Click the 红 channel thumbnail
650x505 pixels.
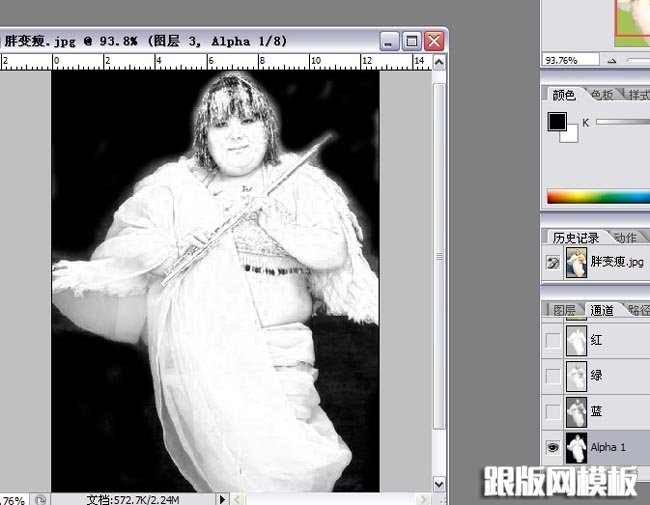577,340
